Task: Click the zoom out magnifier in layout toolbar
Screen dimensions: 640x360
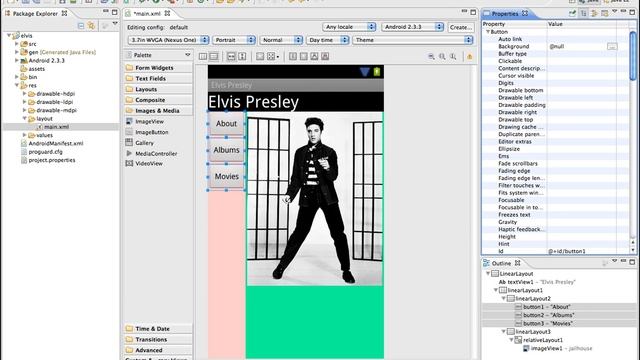Action: click(431, 56)
